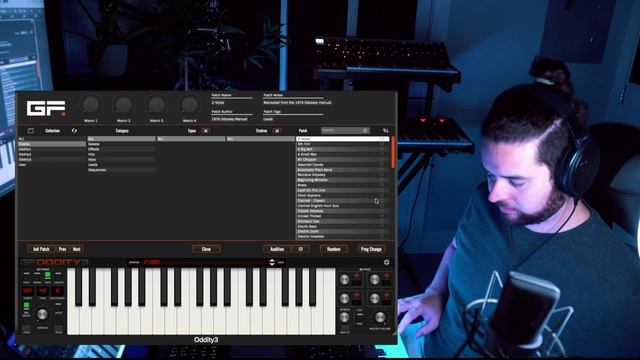Click the Next patch button

[x=77, y=249]
